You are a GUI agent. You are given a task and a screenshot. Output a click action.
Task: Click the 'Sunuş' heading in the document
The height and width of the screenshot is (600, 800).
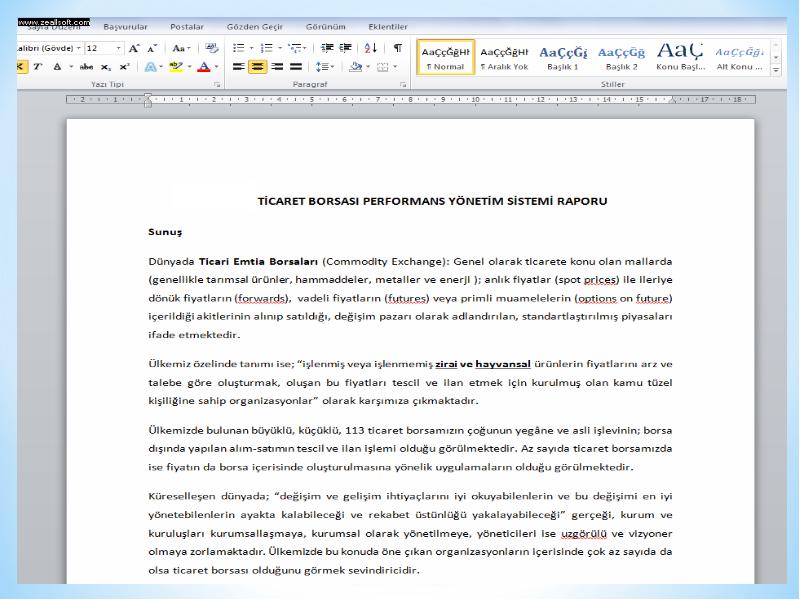165,232
